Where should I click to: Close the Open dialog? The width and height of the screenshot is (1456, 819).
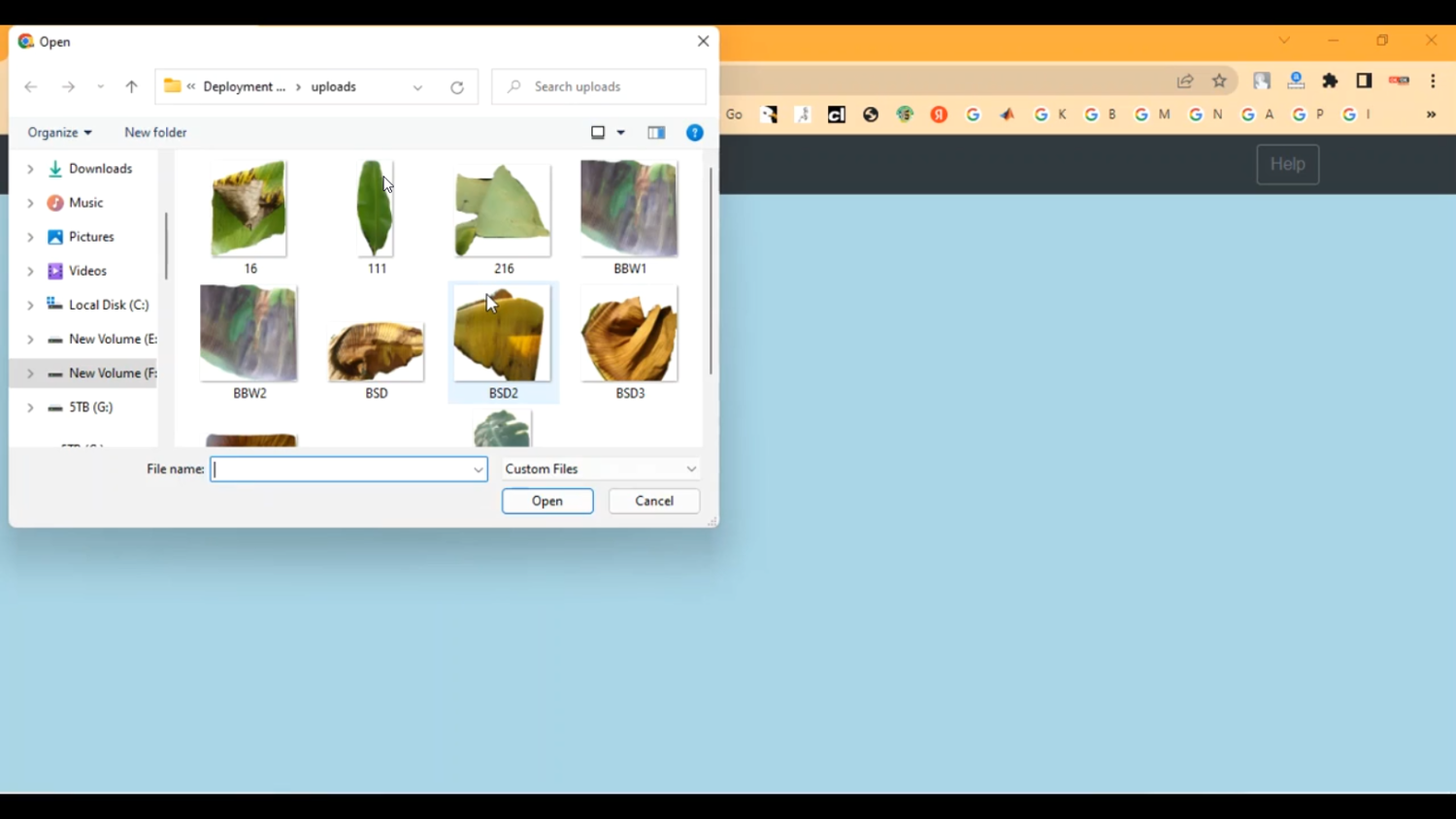[x=704, y=41]
